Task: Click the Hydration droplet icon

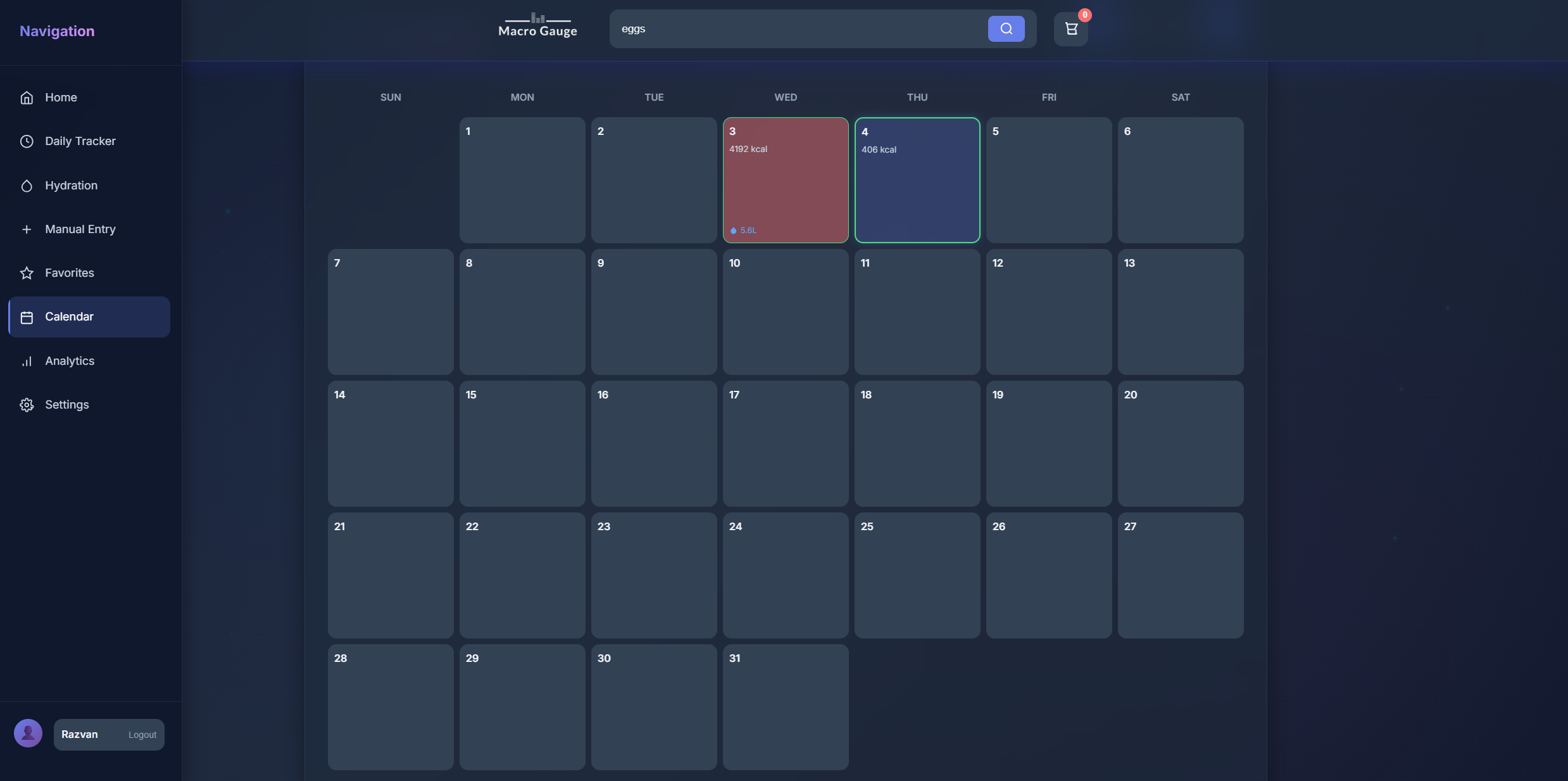Action: click(27, 186)
